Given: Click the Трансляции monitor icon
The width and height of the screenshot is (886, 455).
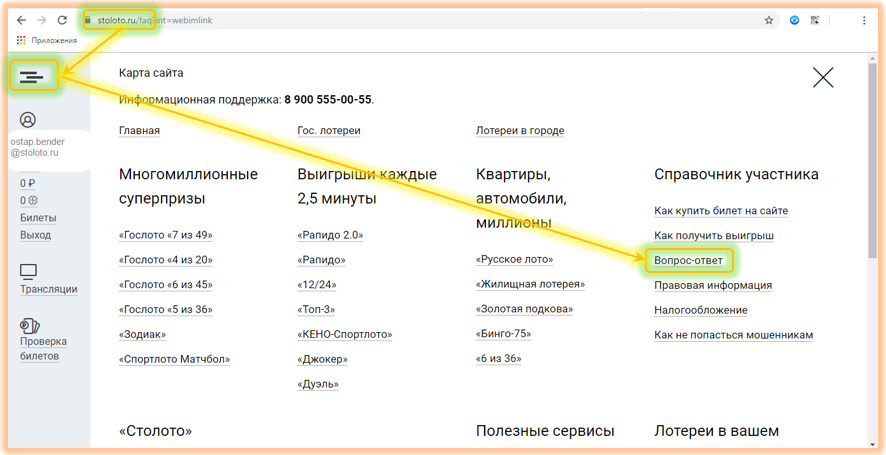Looking at the screenshot, I should [28, 272].
